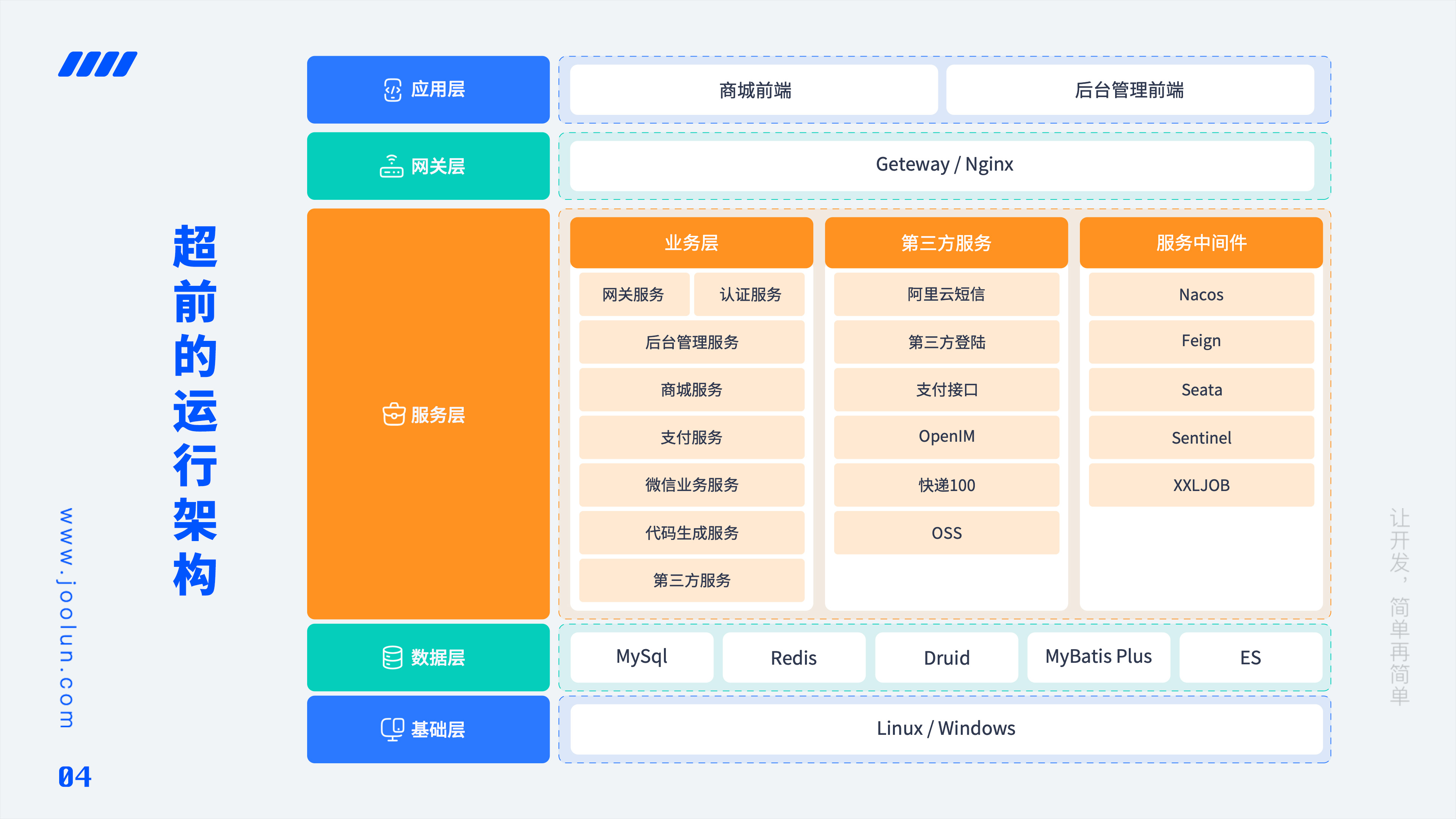Select the Sentinel cell

[1202, 438]
